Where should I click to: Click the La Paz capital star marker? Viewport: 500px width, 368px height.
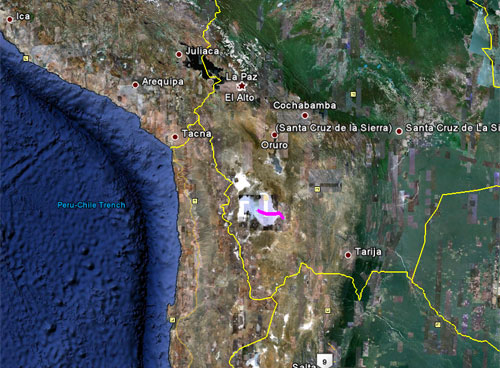tap(241, 86)
